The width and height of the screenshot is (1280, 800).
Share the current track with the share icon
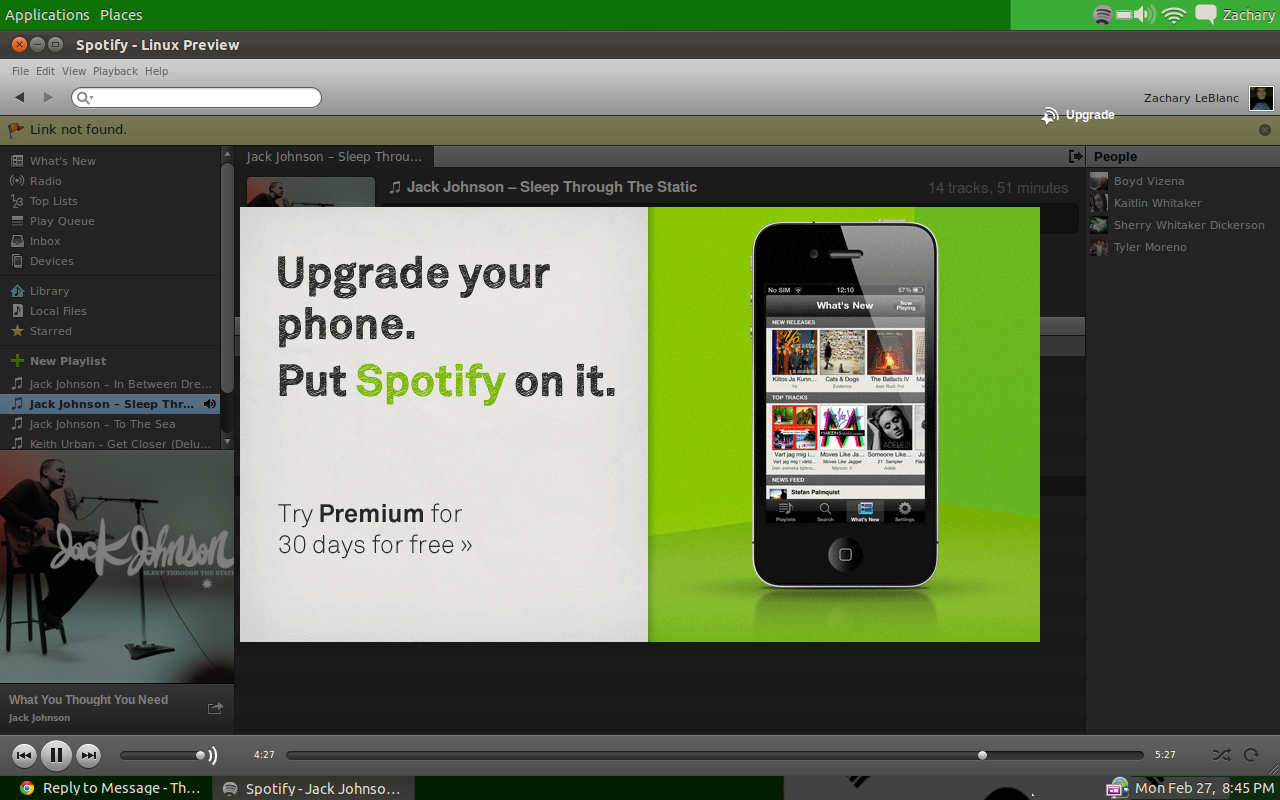(x=215, y=708)
